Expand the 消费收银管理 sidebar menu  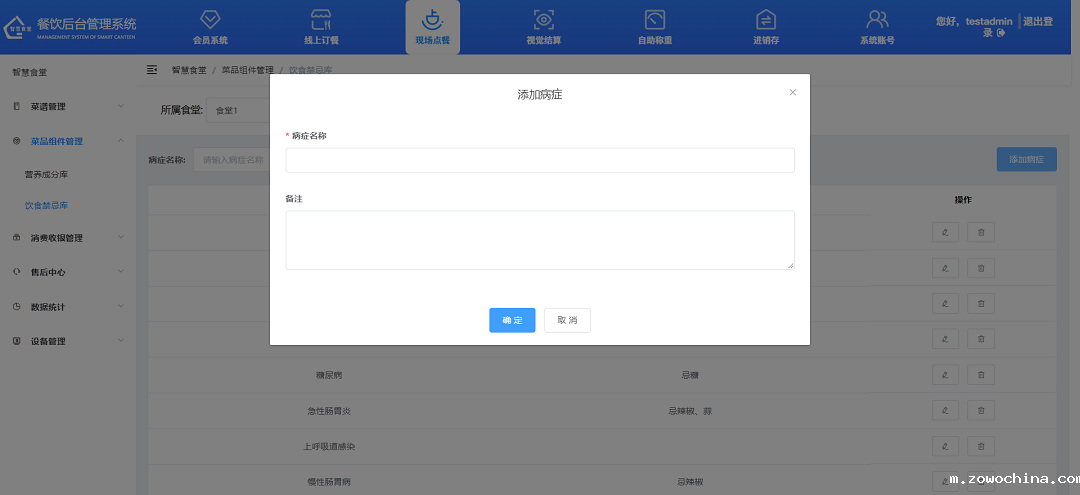68,238
